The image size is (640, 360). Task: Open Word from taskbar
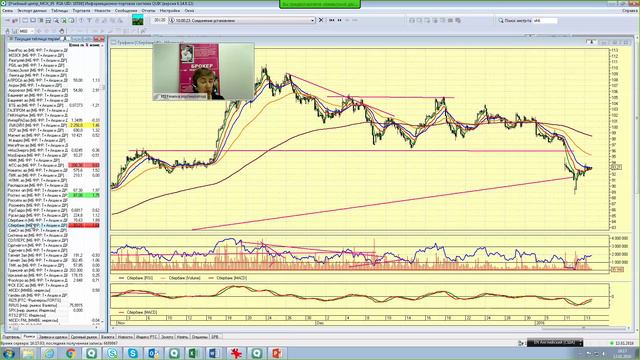click(214, 353)
